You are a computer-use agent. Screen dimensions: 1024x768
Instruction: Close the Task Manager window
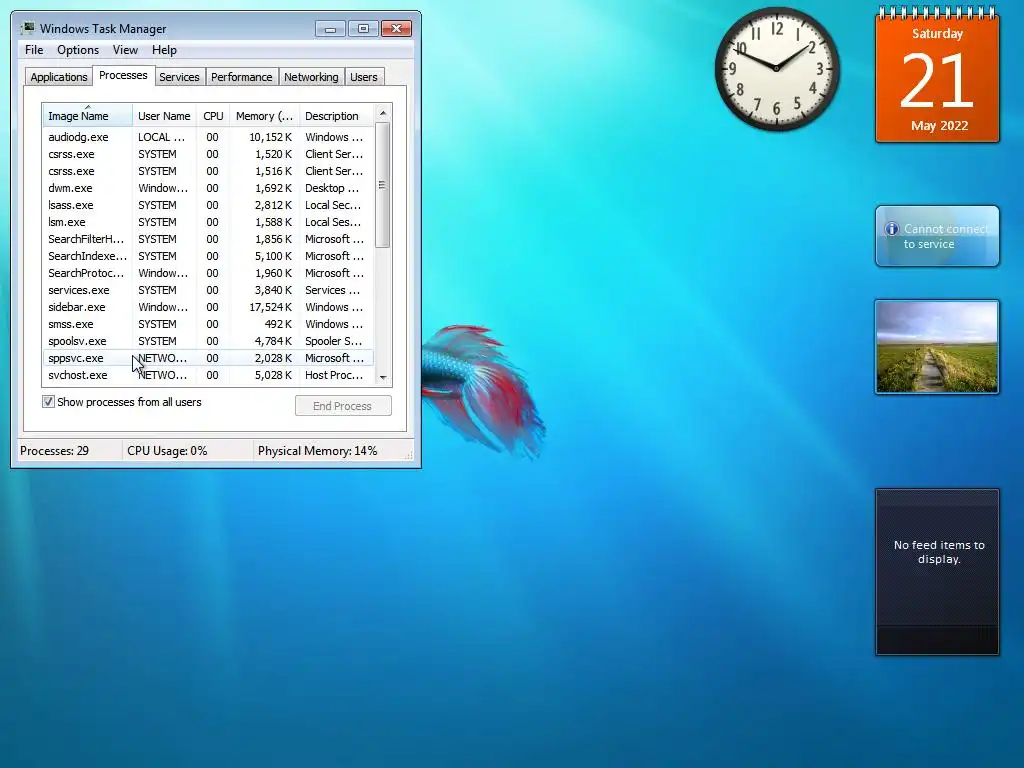coord(396,29)
